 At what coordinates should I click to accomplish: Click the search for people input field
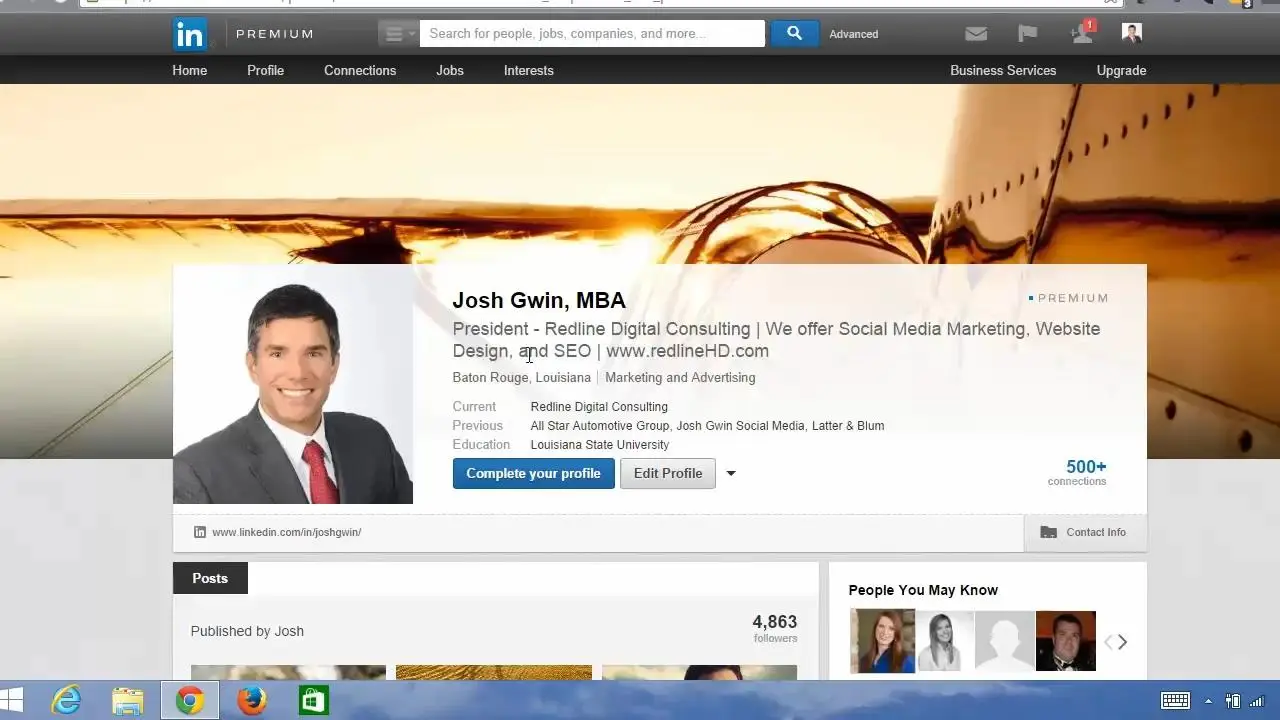[x=592, y=34]
